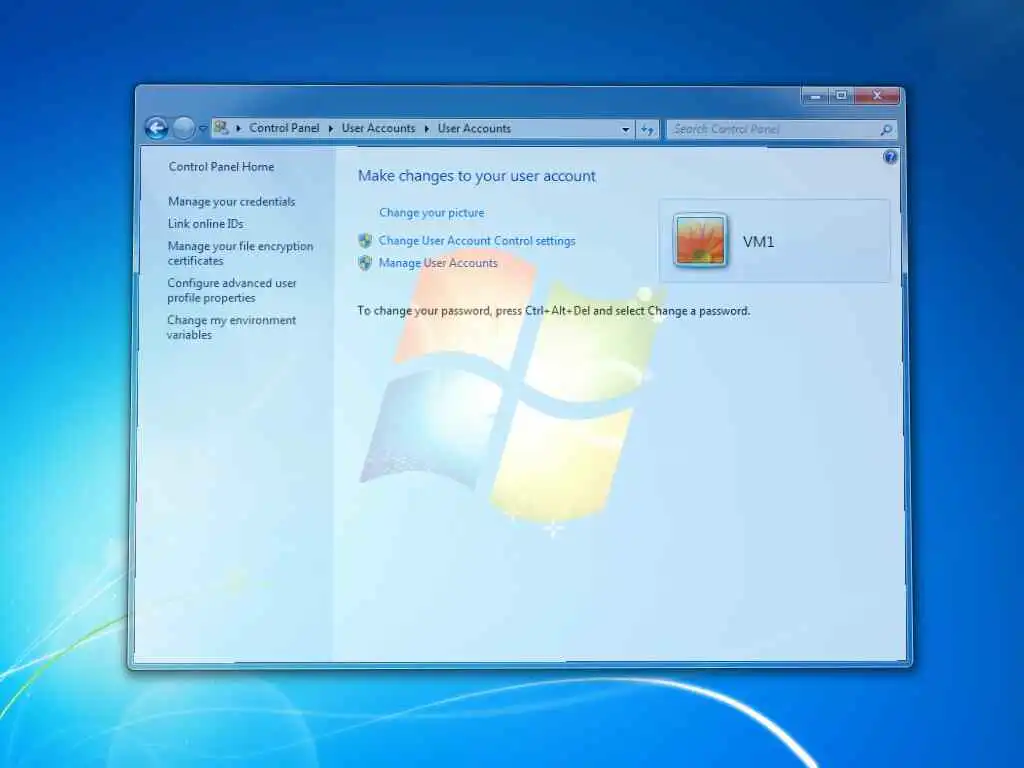Image resolution: width=1024 pixels, height=768 pixels.
Task: Open Link online IDs
Action: [206, 224]
